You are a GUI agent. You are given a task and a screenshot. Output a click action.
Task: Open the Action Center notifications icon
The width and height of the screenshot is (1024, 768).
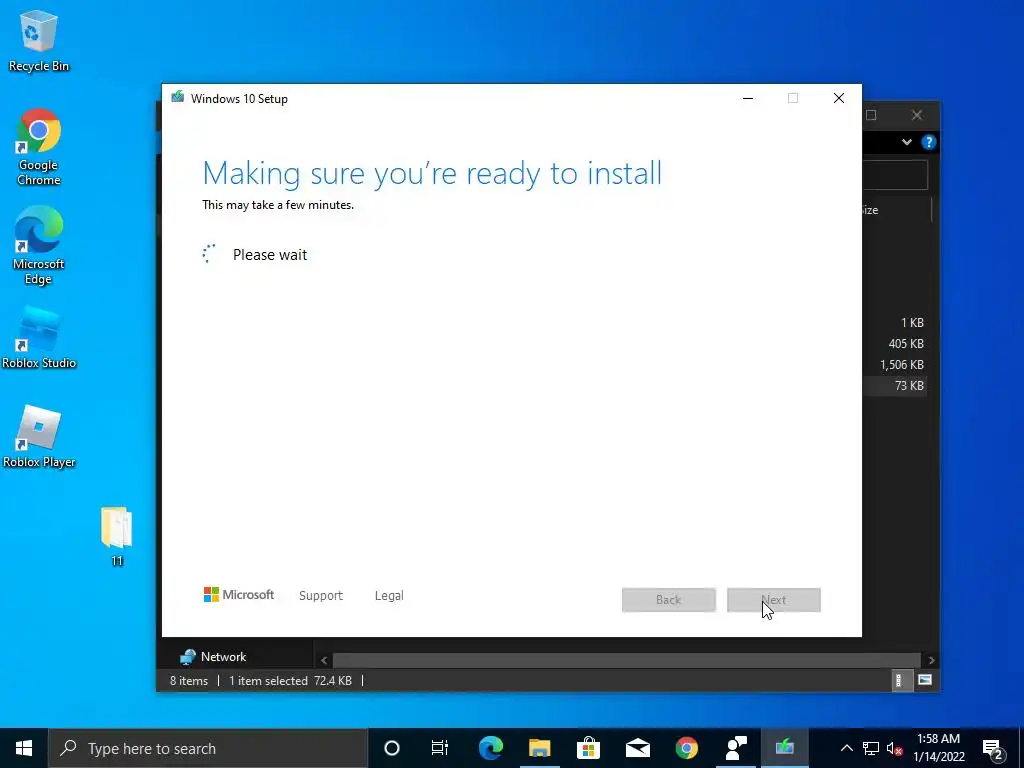[x=993, y=748]
